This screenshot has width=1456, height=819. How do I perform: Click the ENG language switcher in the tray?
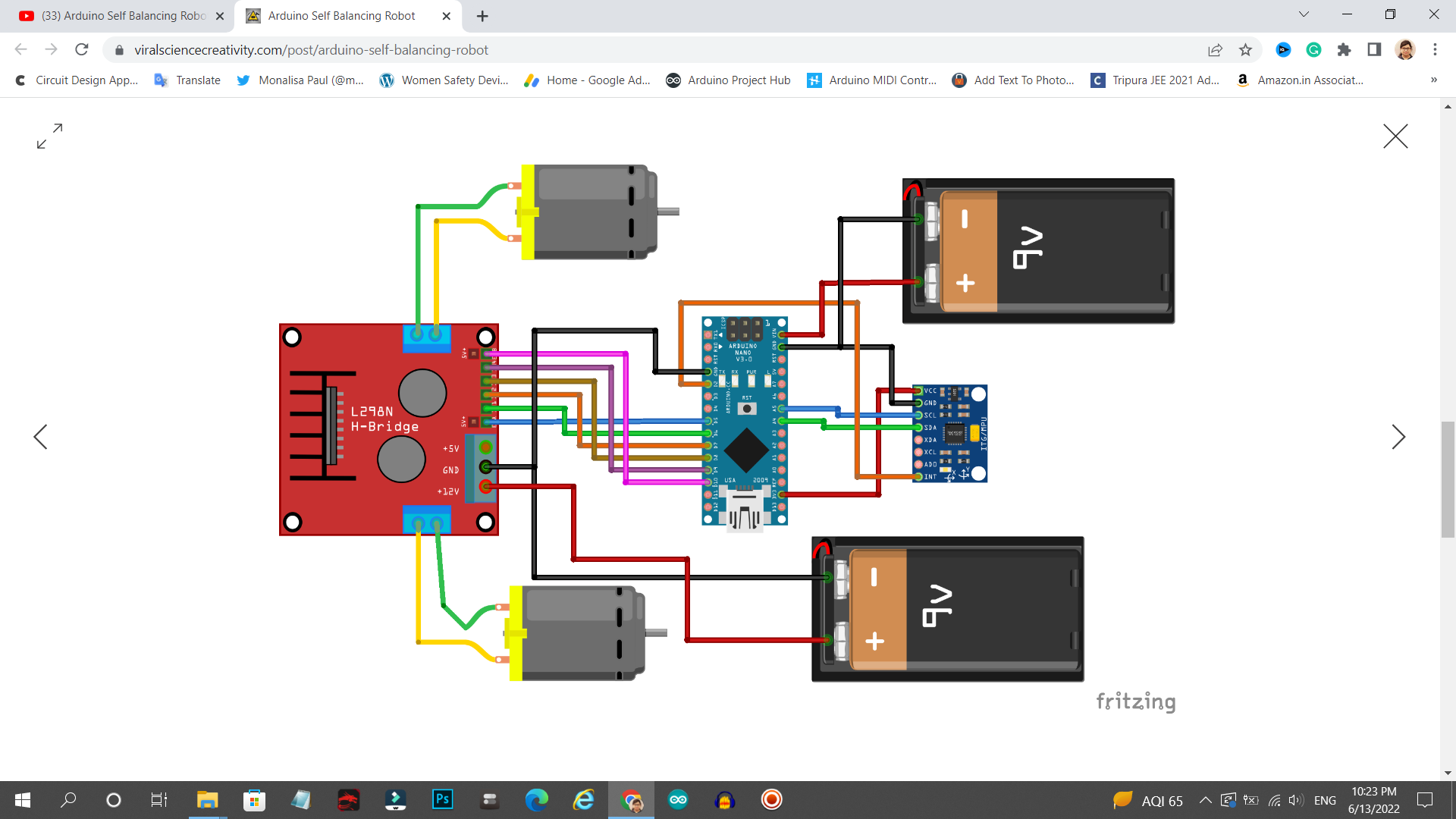[1325, 799]
